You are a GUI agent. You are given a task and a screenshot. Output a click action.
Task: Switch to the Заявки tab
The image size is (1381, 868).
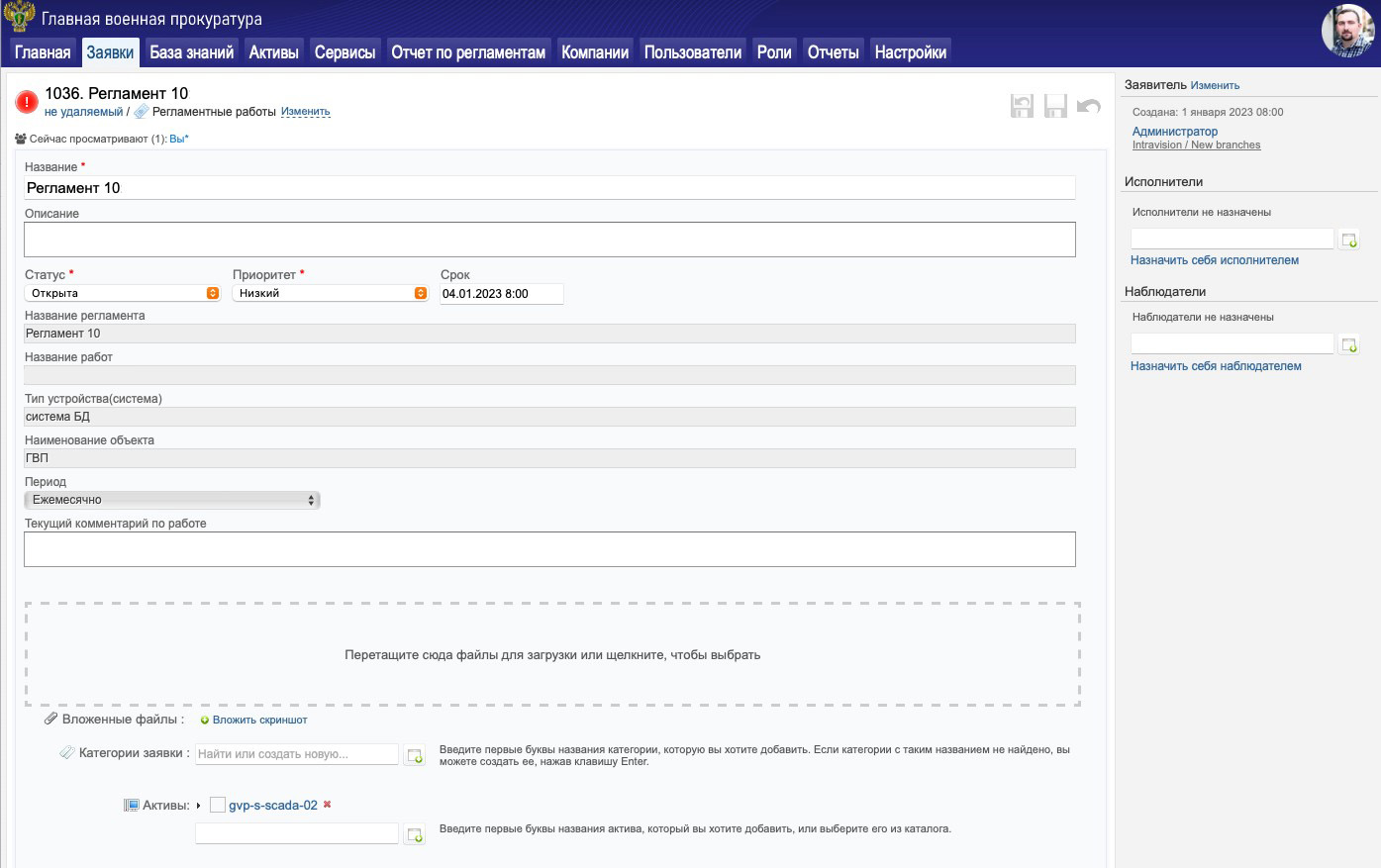coord(110,52)
